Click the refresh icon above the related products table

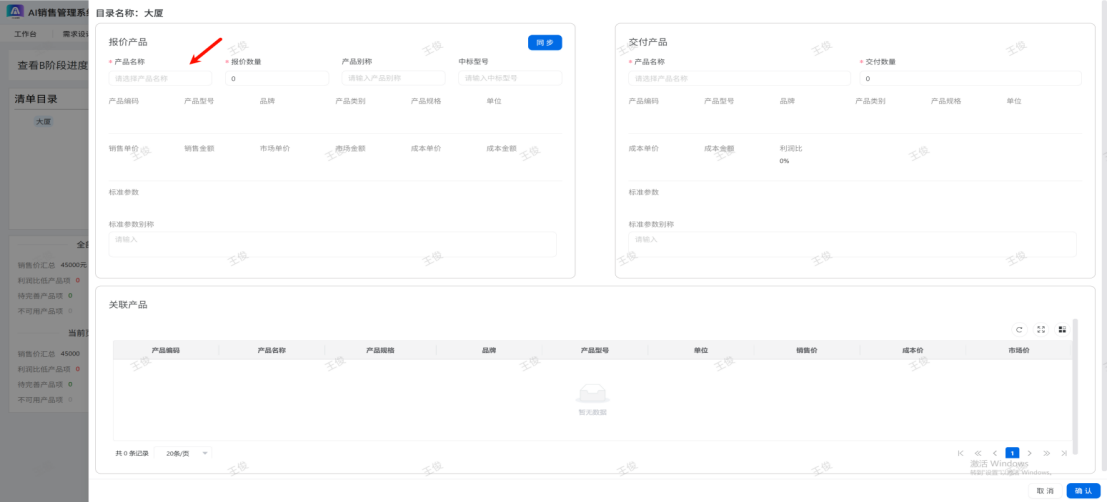coord(1019,329)
